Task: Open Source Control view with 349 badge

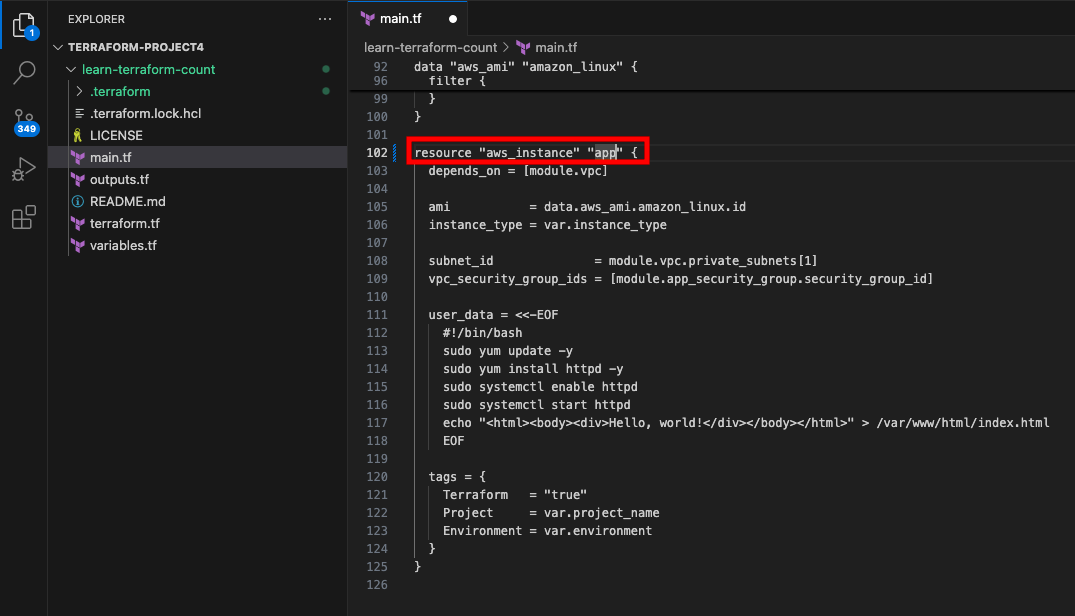Action: click(24, 123)
